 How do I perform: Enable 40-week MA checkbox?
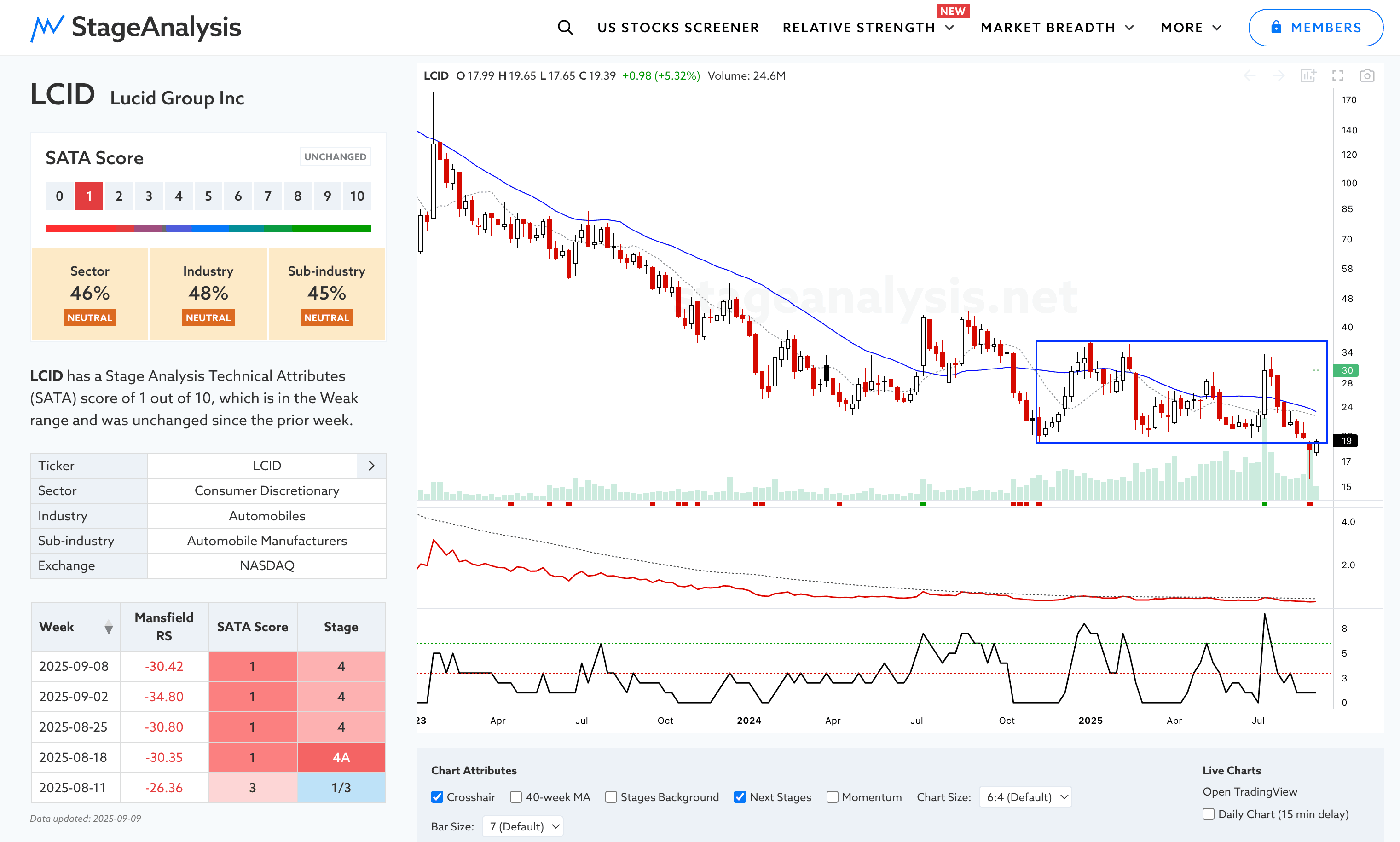pos(515,797)
